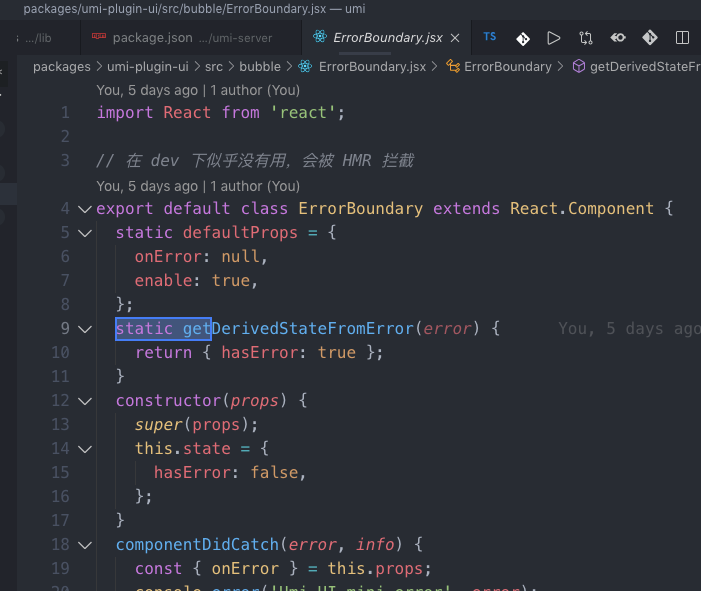This screenshot has height=591, width=701.
Task: Collapse this.state fold arrow on line 14
Action: [x=85, y=449]
